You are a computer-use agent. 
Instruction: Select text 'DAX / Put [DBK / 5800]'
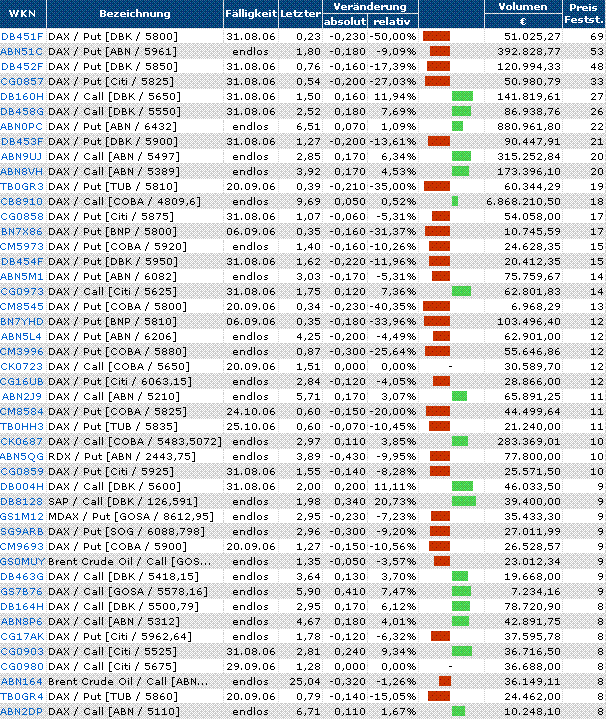(x=113, y=36)
